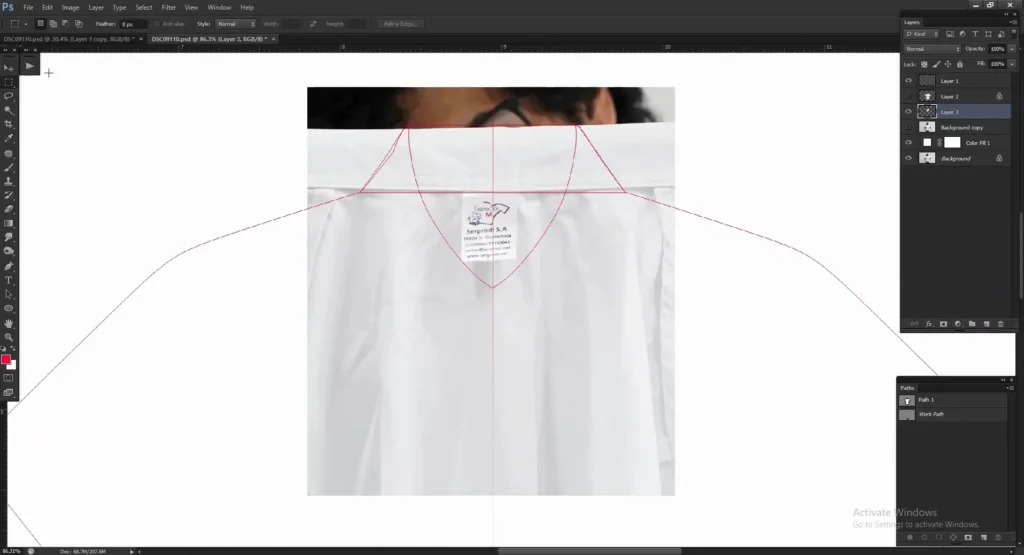The image size is (1024, 555).
Task: Click the Feather input field
Action: pos(132,23)
